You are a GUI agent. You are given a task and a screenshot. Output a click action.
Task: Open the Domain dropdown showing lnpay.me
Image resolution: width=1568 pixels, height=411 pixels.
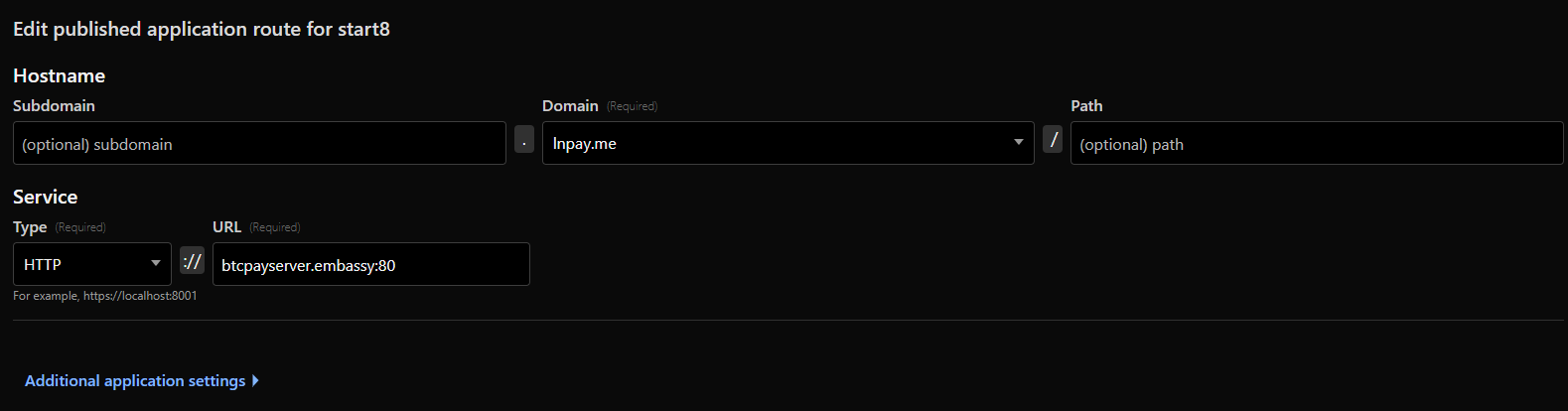tap(775, 144)
